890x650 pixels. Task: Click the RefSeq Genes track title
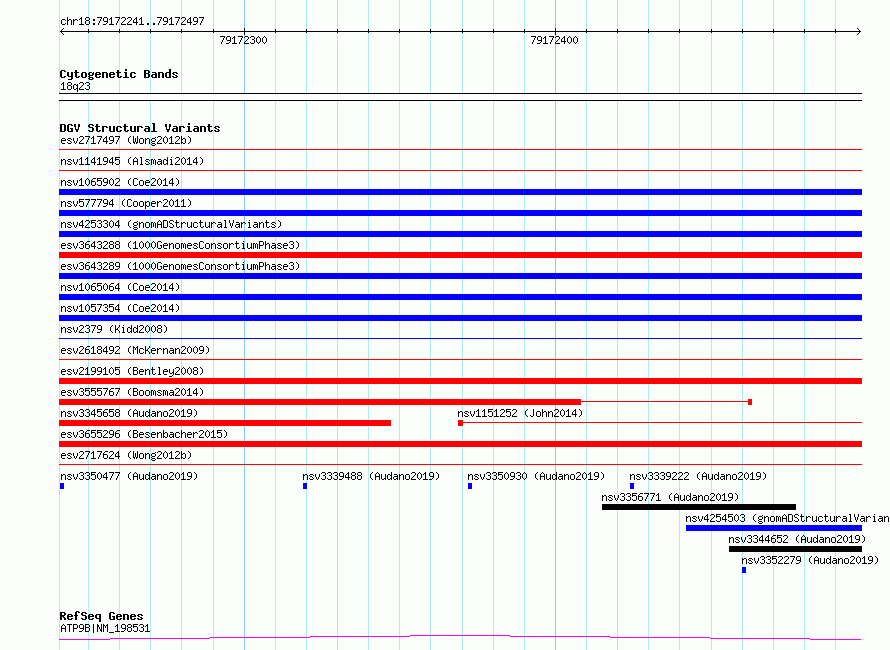pos(101,616)
